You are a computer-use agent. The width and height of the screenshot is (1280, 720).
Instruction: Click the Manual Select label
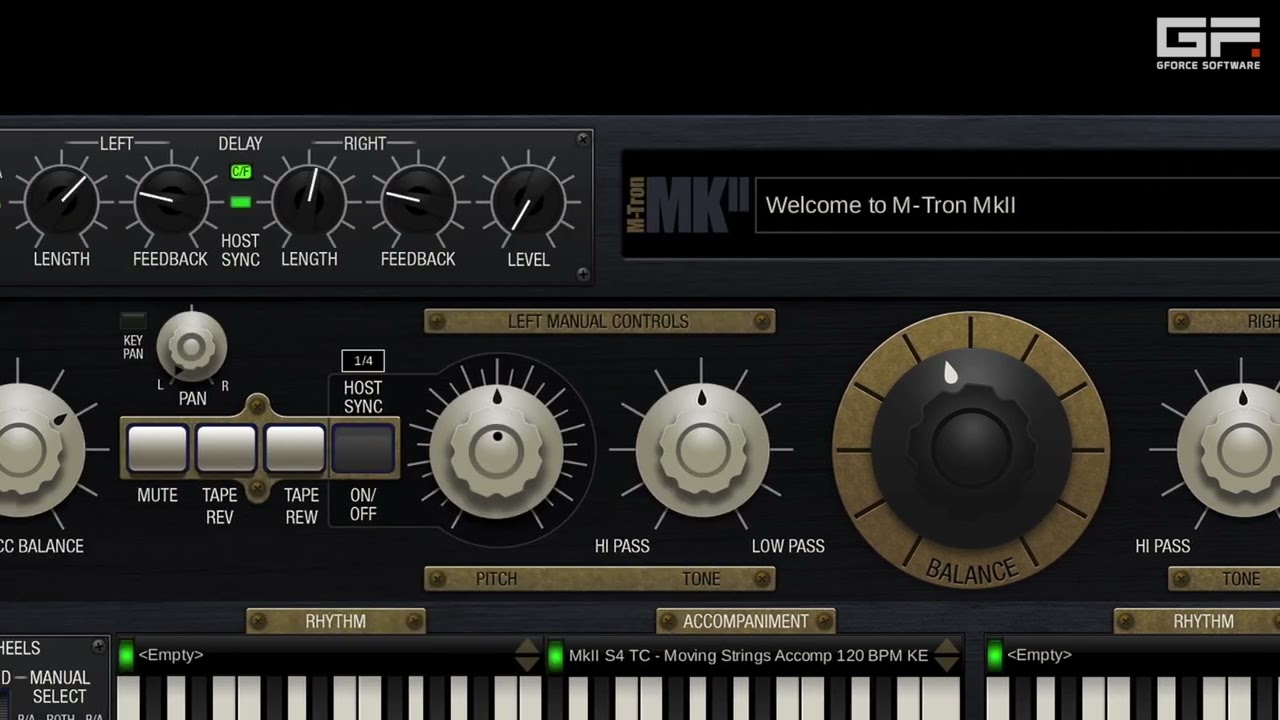click(59, 687)
